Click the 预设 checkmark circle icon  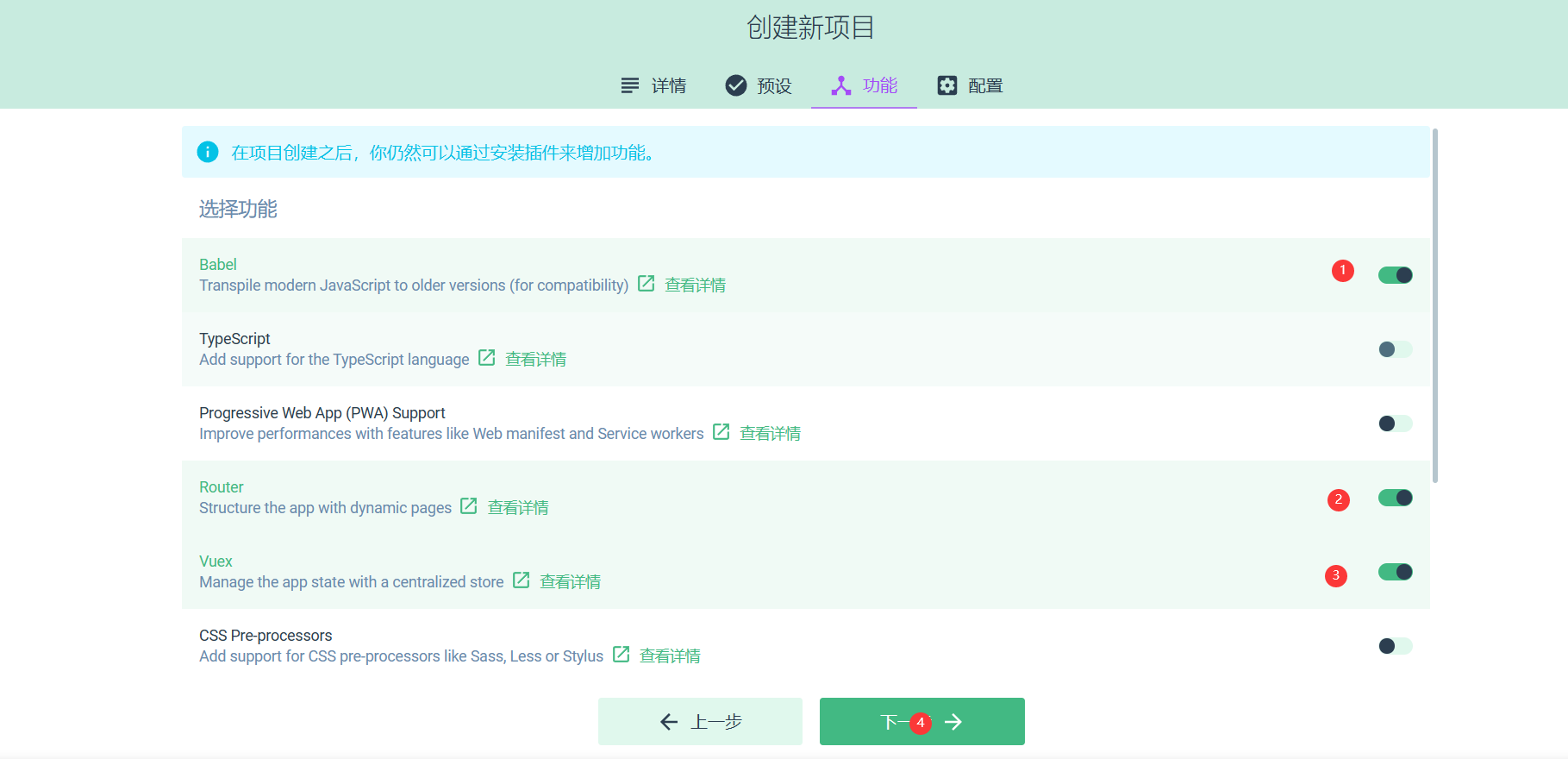pos(736,85)
